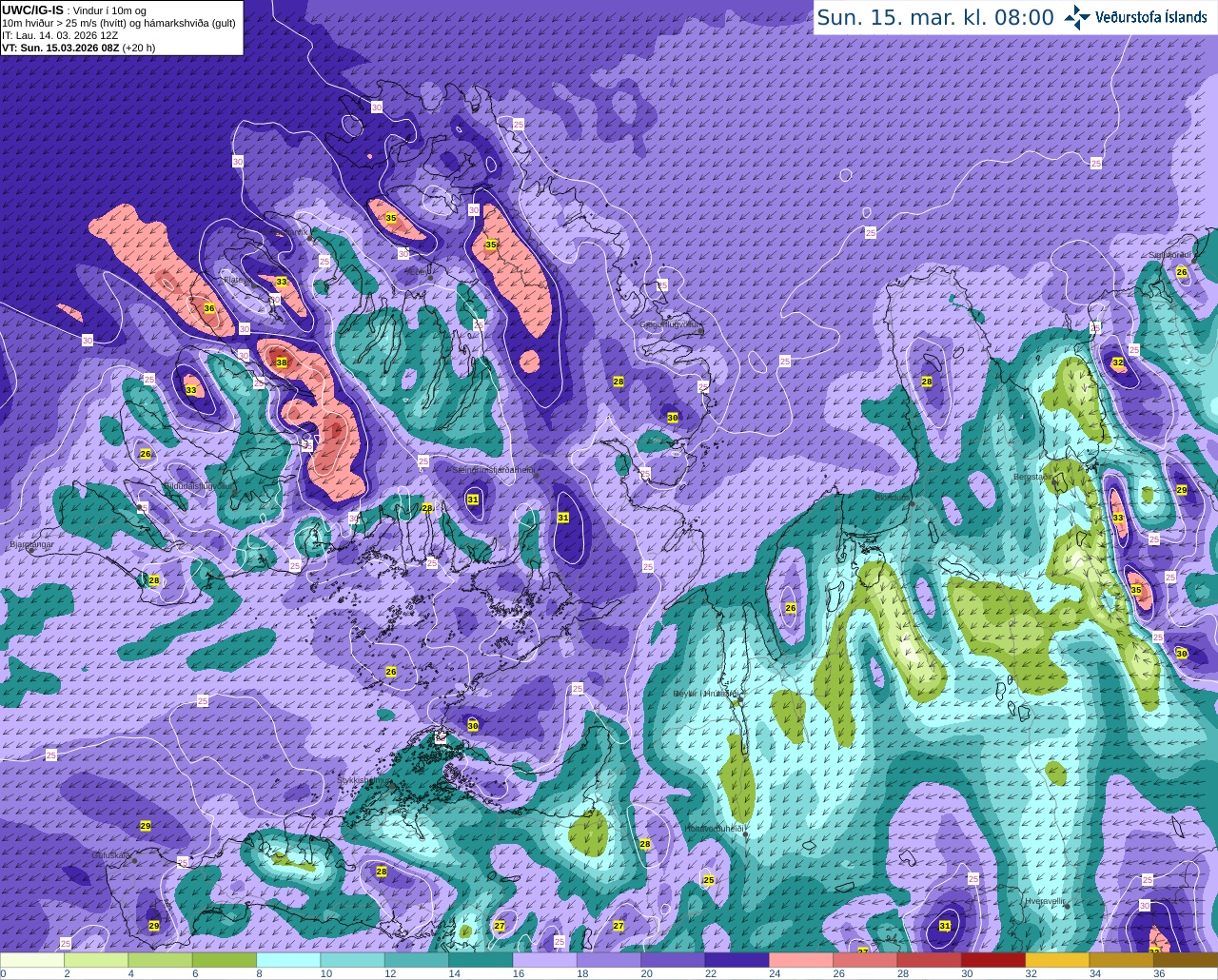The image size is (1218, 980).
Task: Click the yellow 38 maximum gust label
Action: click(x=282, y=363)
